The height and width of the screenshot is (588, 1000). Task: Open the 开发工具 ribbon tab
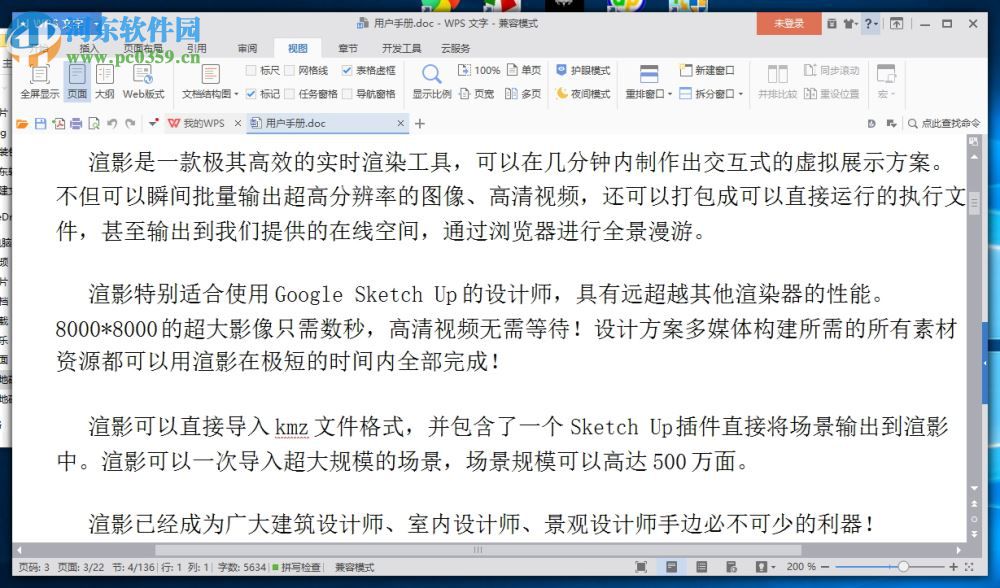point(401,47)
